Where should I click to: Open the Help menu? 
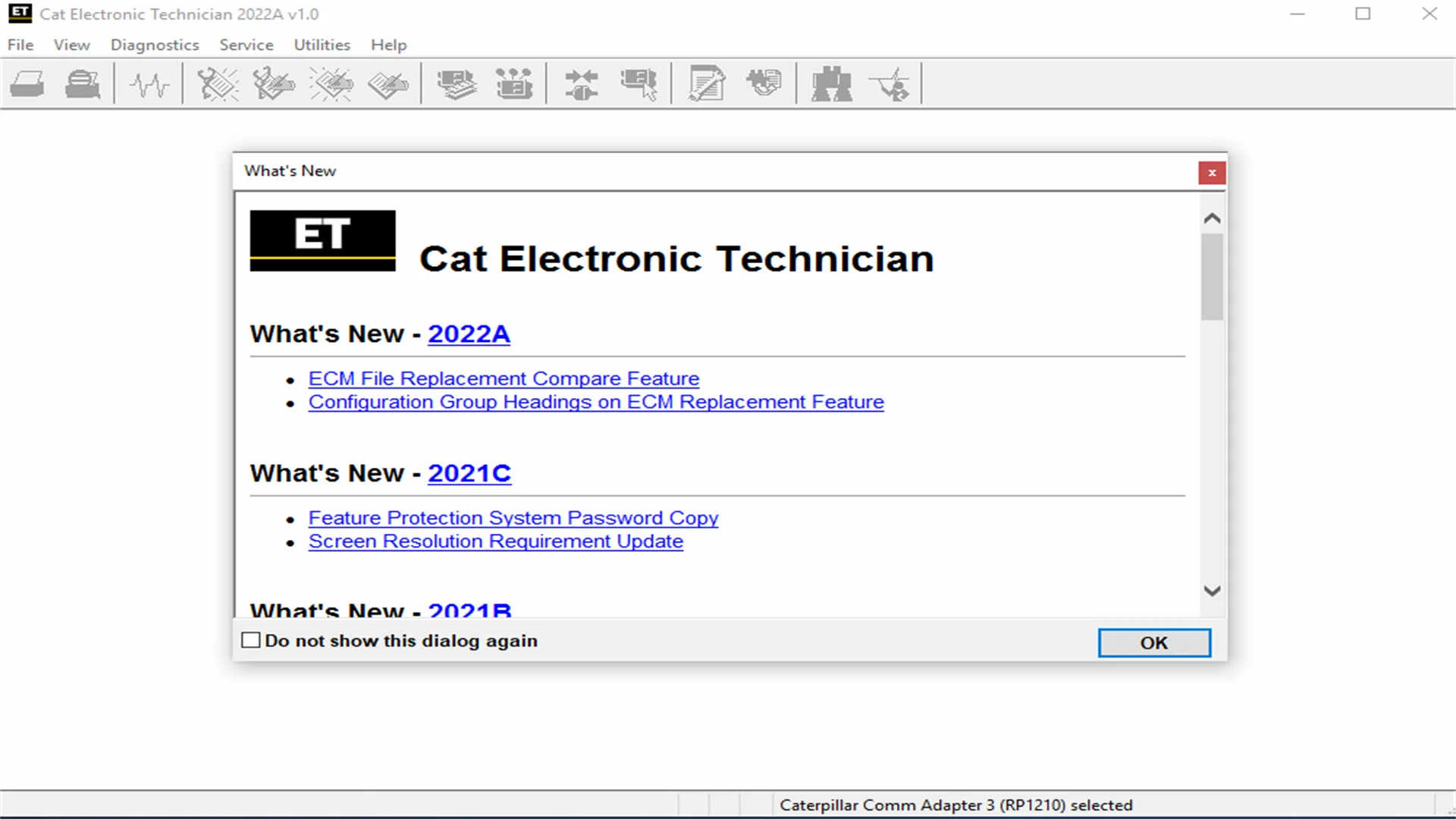[x=389, y=45]
